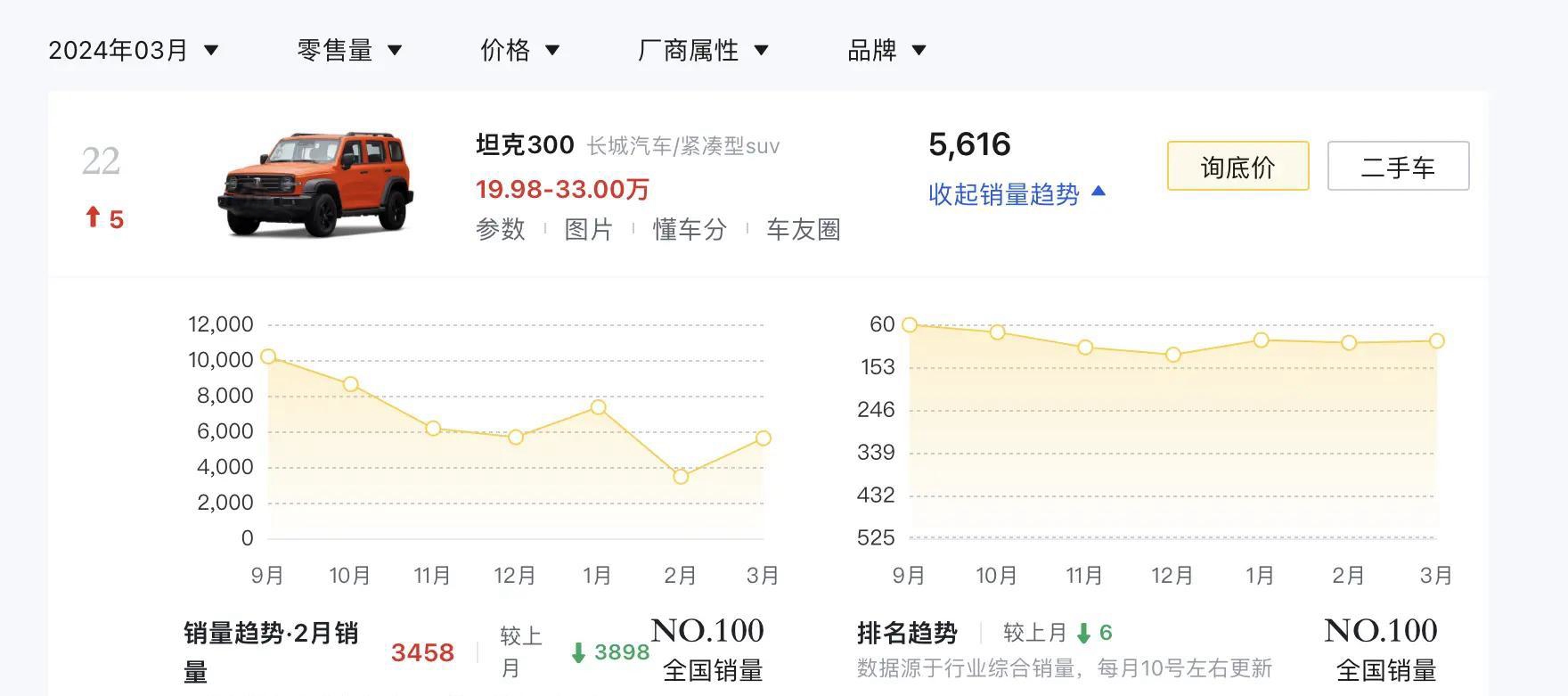
Task: Click the 二手车 button
Action: click(x=1398, y=166)
